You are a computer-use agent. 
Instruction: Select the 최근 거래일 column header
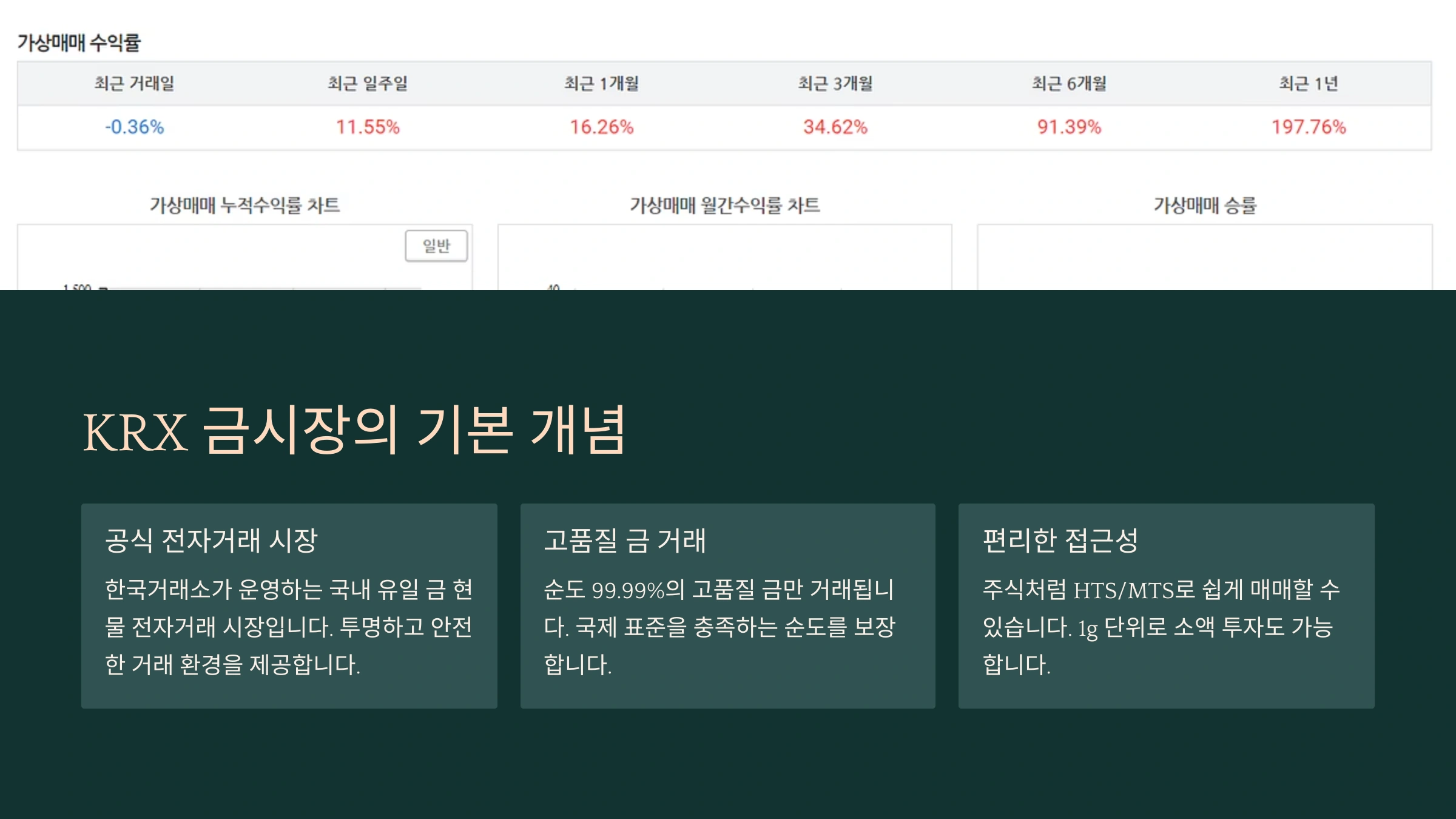click(134, 83)
